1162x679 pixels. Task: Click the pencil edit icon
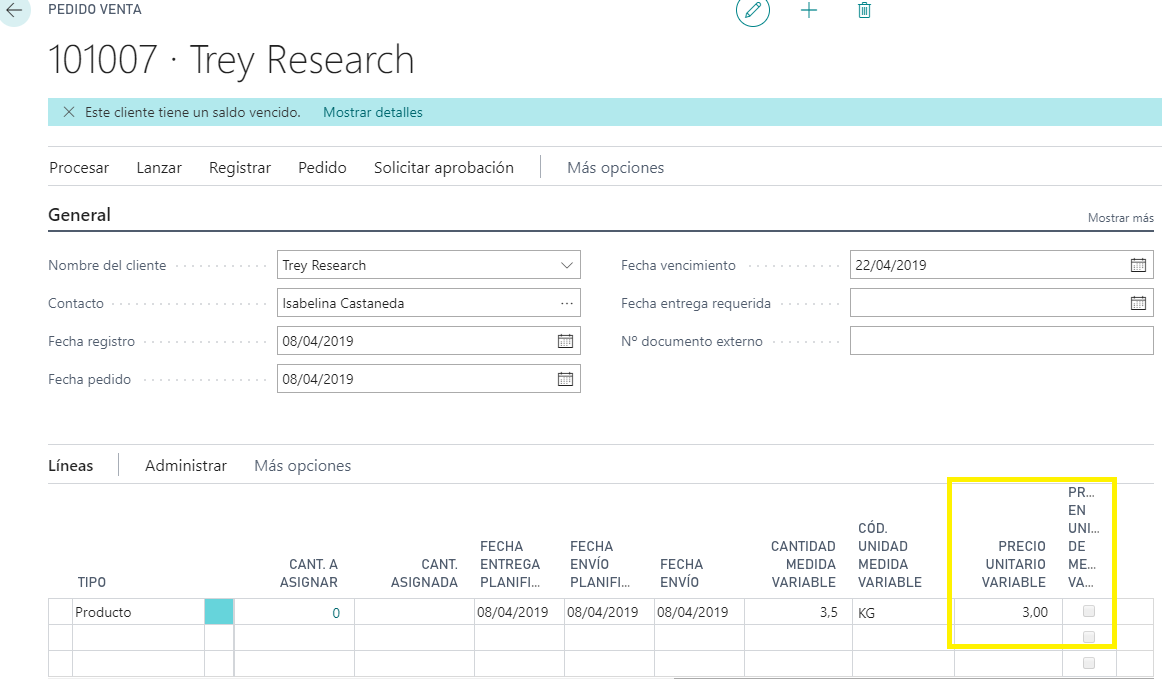752,10
